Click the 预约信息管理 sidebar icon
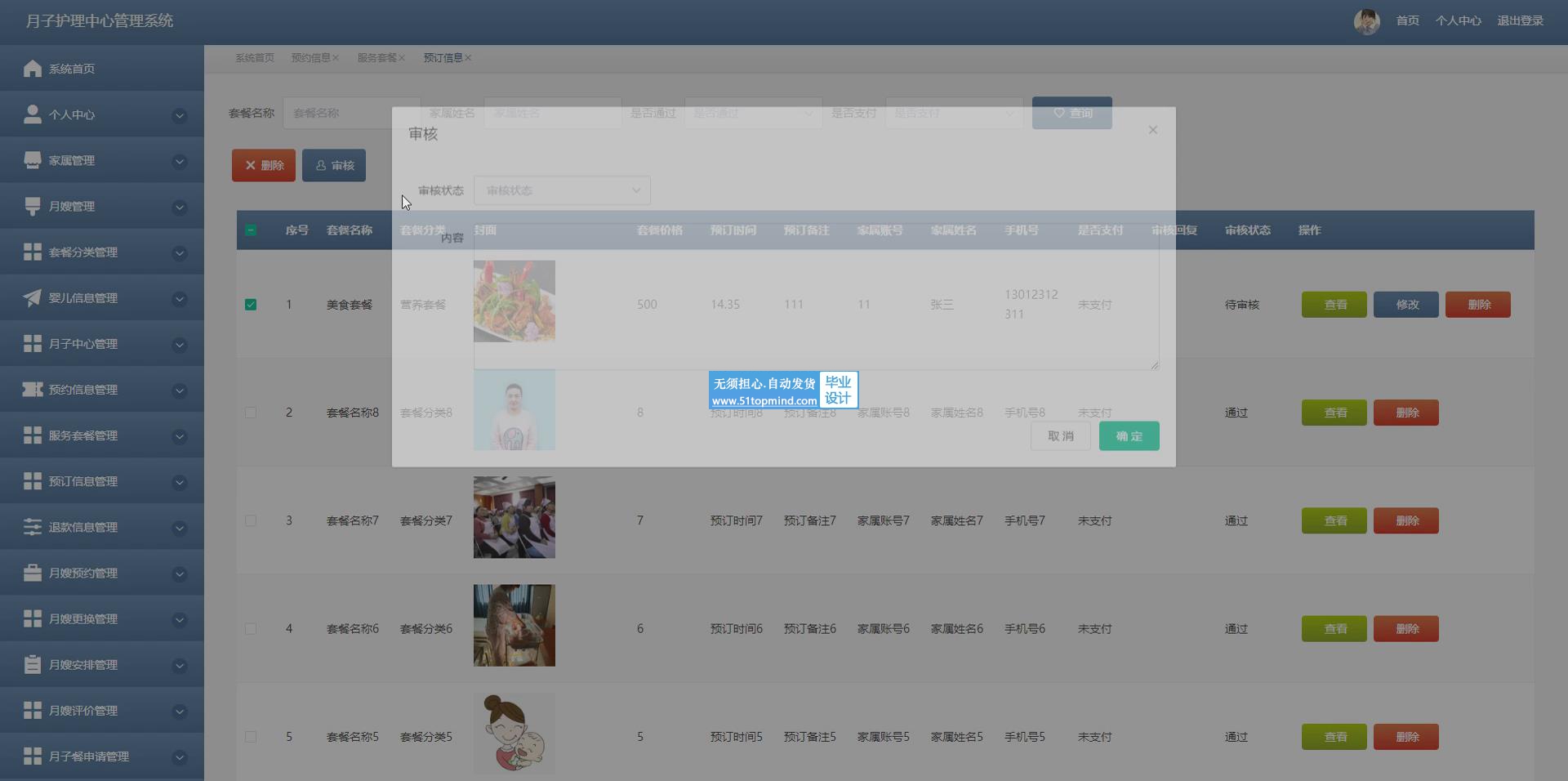The width and height of the screenshot is (1568, 781). click(x=33, y=389)
